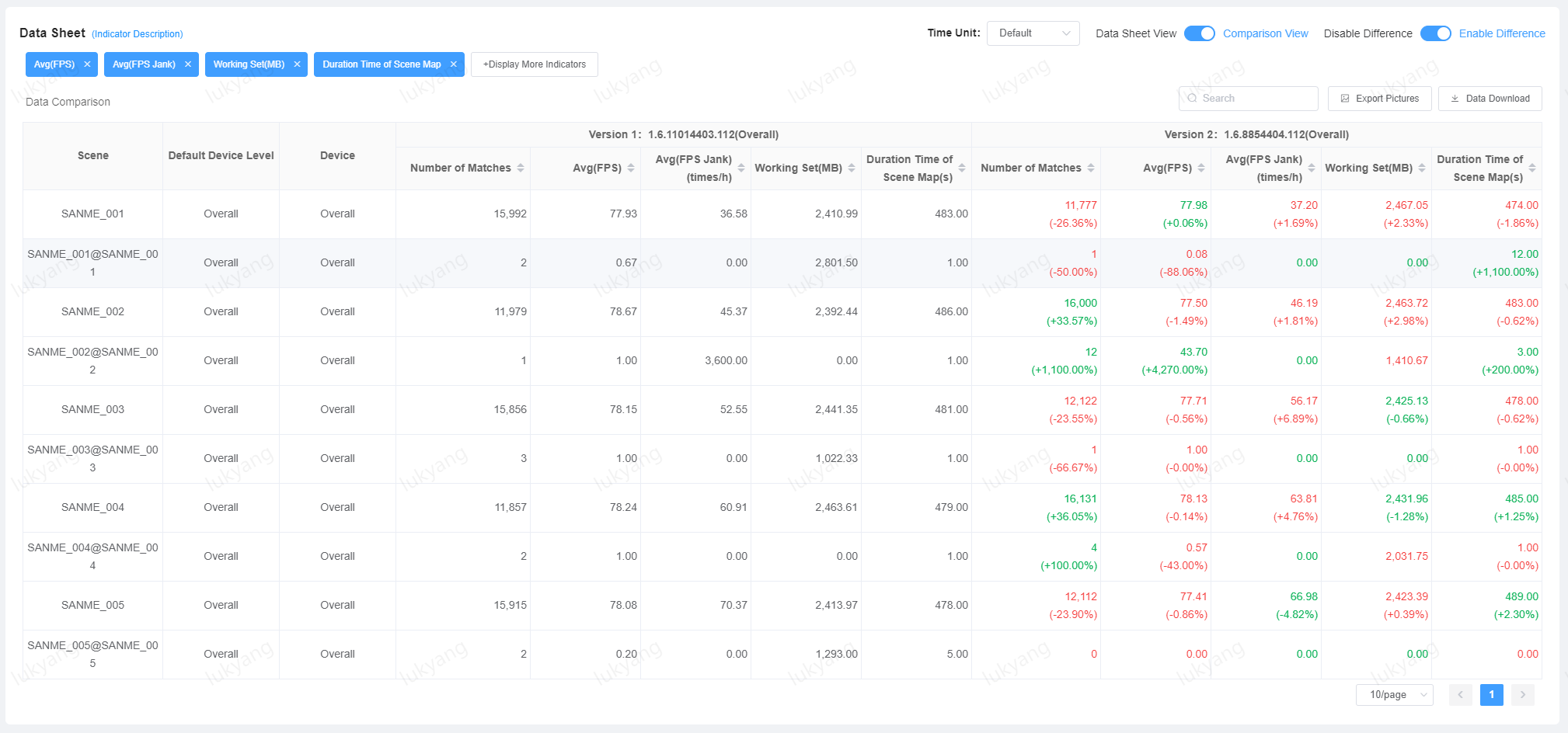This screenshot has height=733, width=1568.
Task: Open the Time Unit dropdown
Action: coord(1033,33)
